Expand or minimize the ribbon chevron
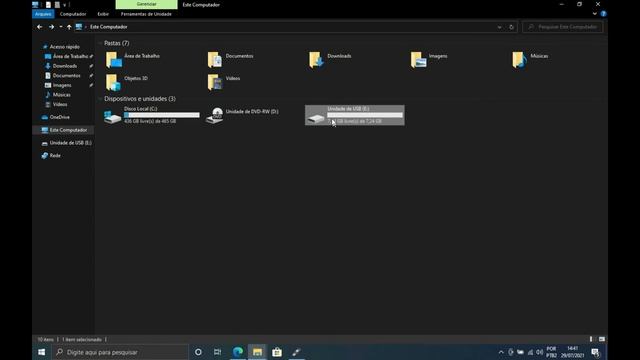640x360 pixels. [x=595, y=14]
